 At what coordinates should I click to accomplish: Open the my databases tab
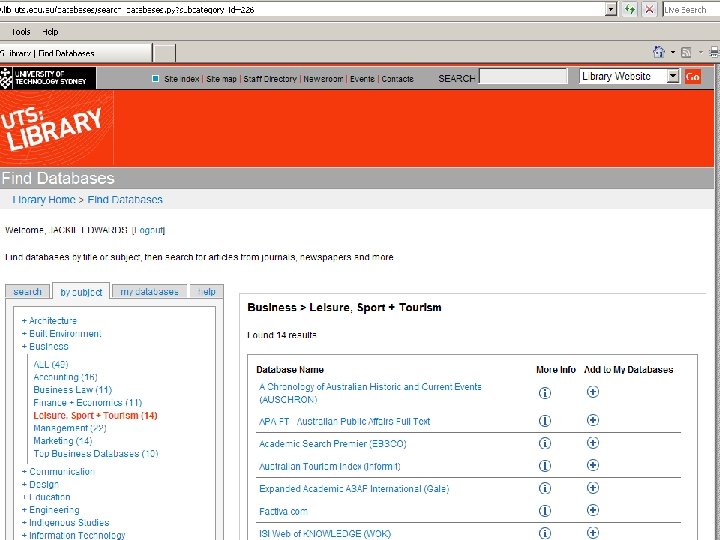149,292
